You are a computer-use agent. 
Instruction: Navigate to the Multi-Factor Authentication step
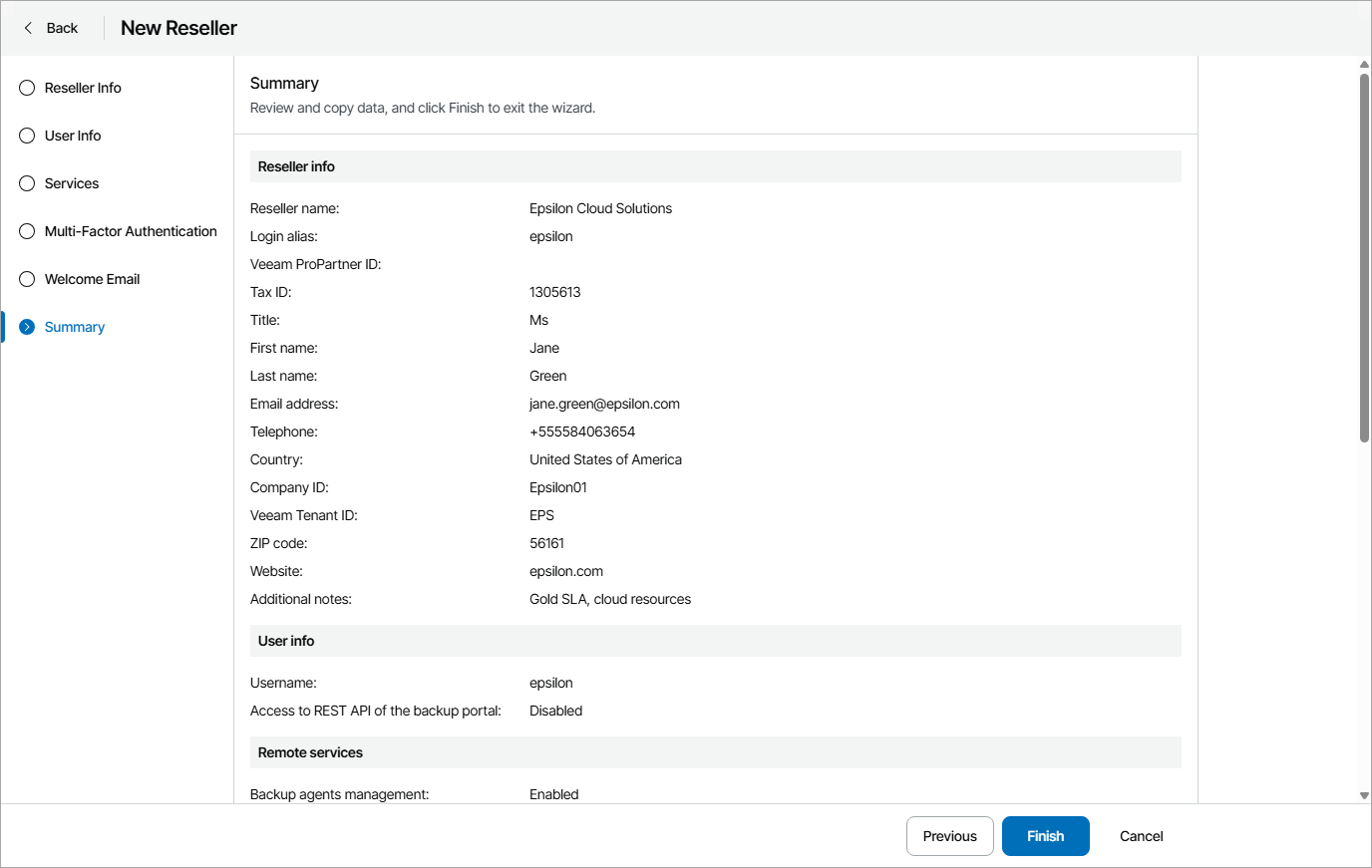[x=131, y=231]
